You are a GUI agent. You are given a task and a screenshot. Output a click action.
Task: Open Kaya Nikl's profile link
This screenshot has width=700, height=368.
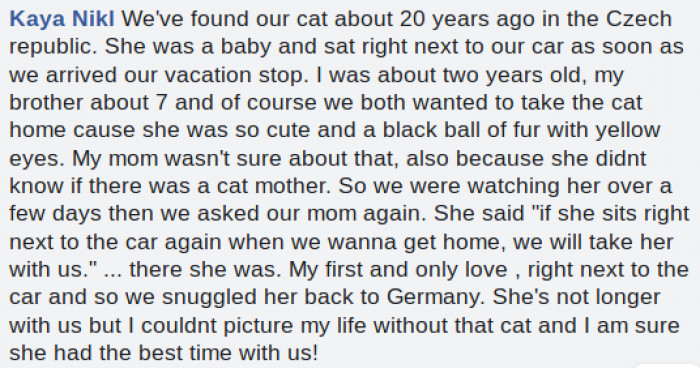click(62, 19)
